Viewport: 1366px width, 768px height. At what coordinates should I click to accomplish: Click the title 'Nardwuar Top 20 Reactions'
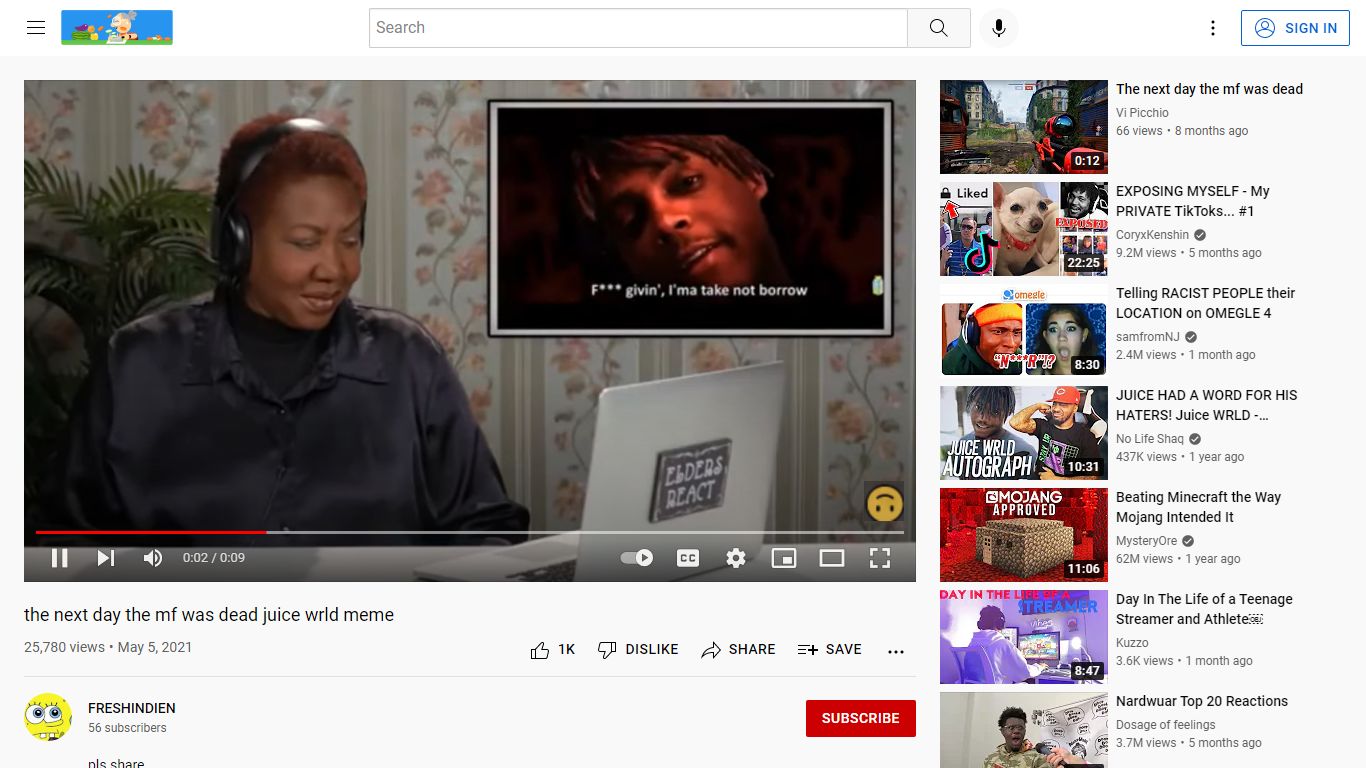pyautogui.click(x=1202, y=701)
